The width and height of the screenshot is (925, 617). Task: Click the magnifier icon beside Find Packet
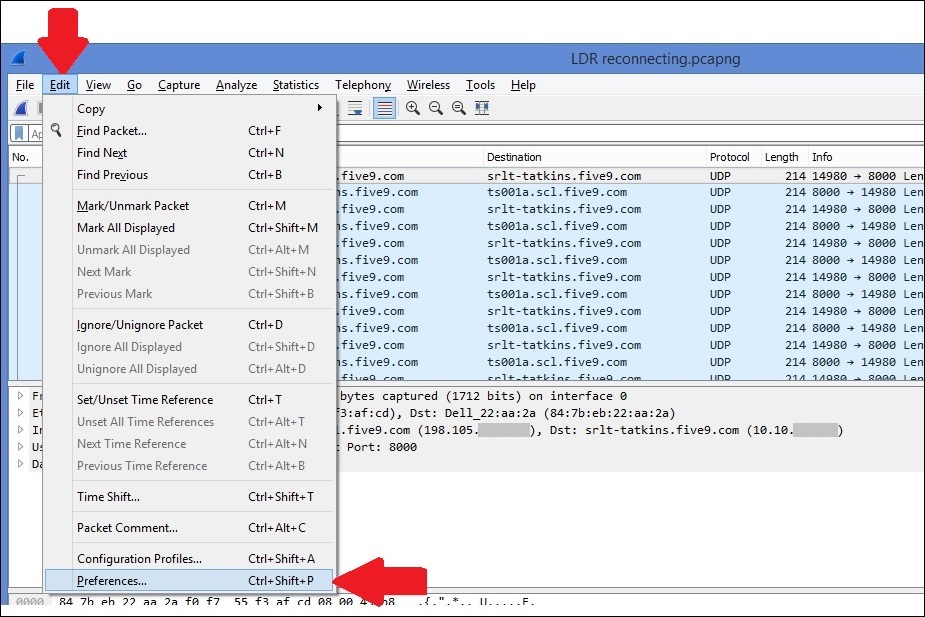[56, 130]
